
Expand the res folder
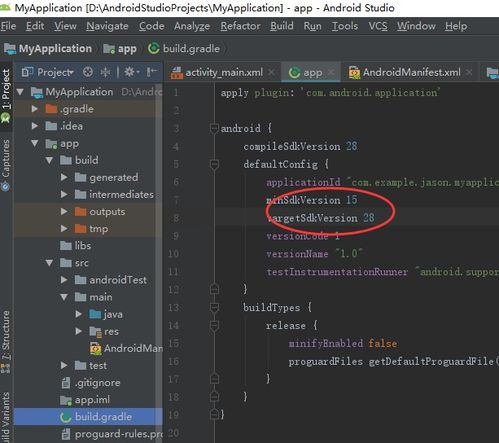79,331
